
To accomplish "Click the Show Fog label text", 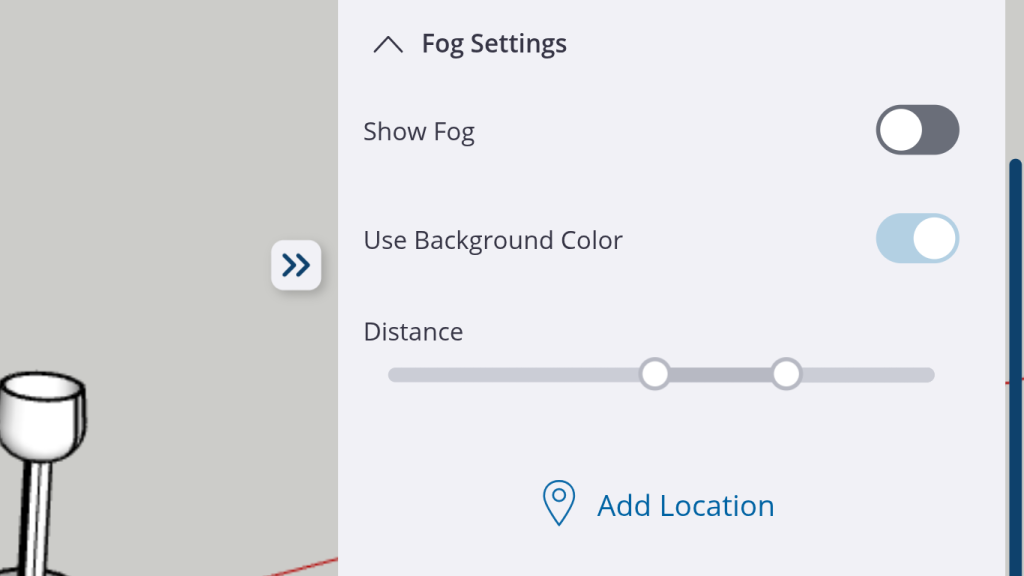I will [x=418, y=132].
